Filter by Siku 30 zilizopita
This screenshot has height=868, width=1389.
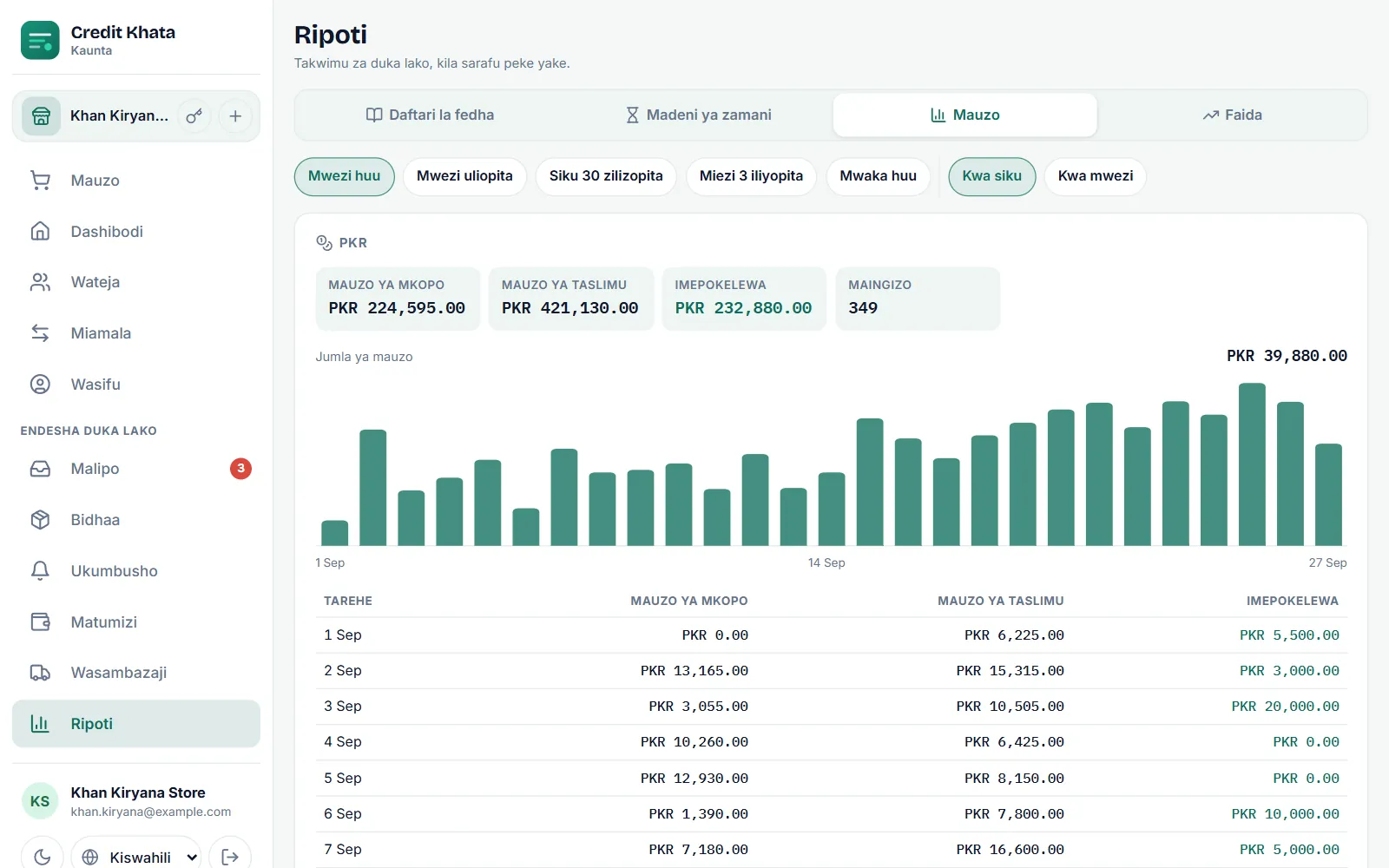606,176
